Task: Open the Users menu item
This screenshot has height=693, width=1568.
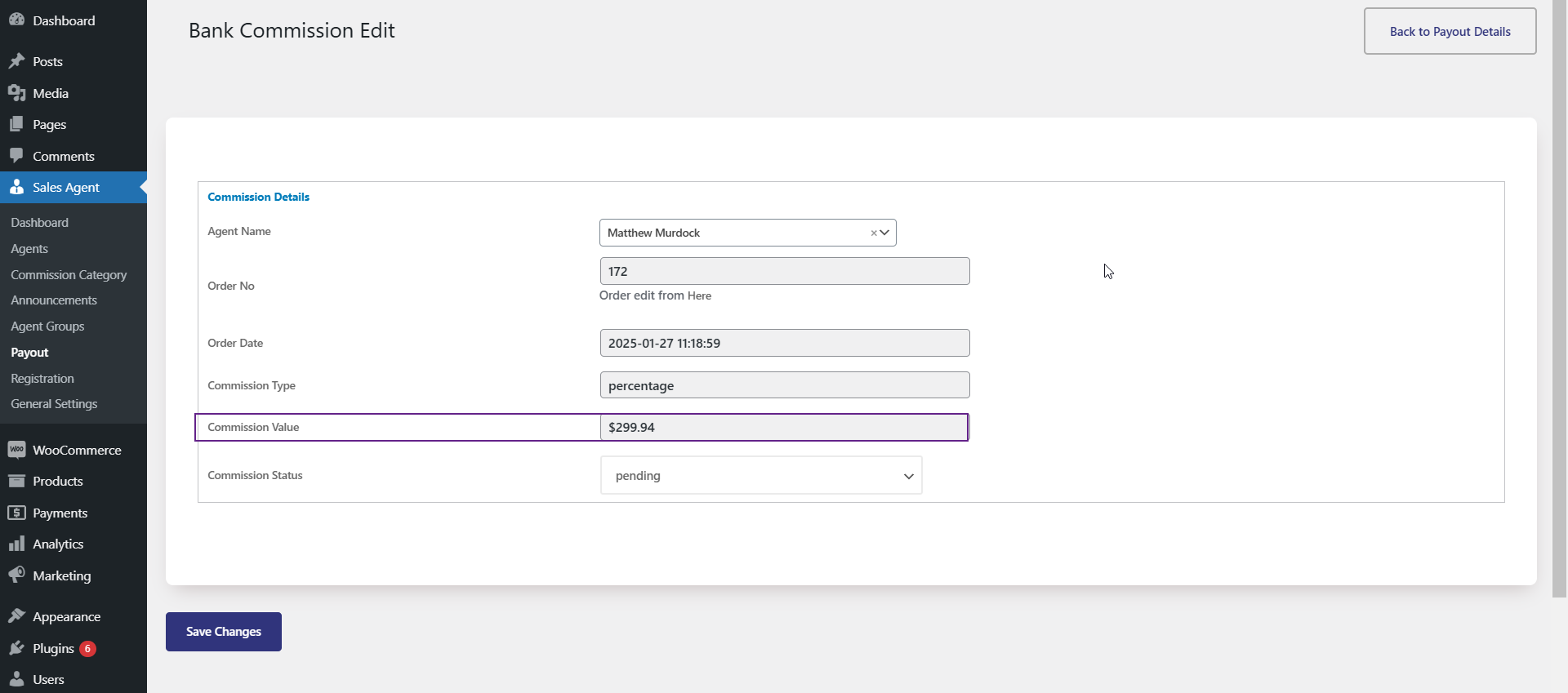Action: tap(48, 679)
